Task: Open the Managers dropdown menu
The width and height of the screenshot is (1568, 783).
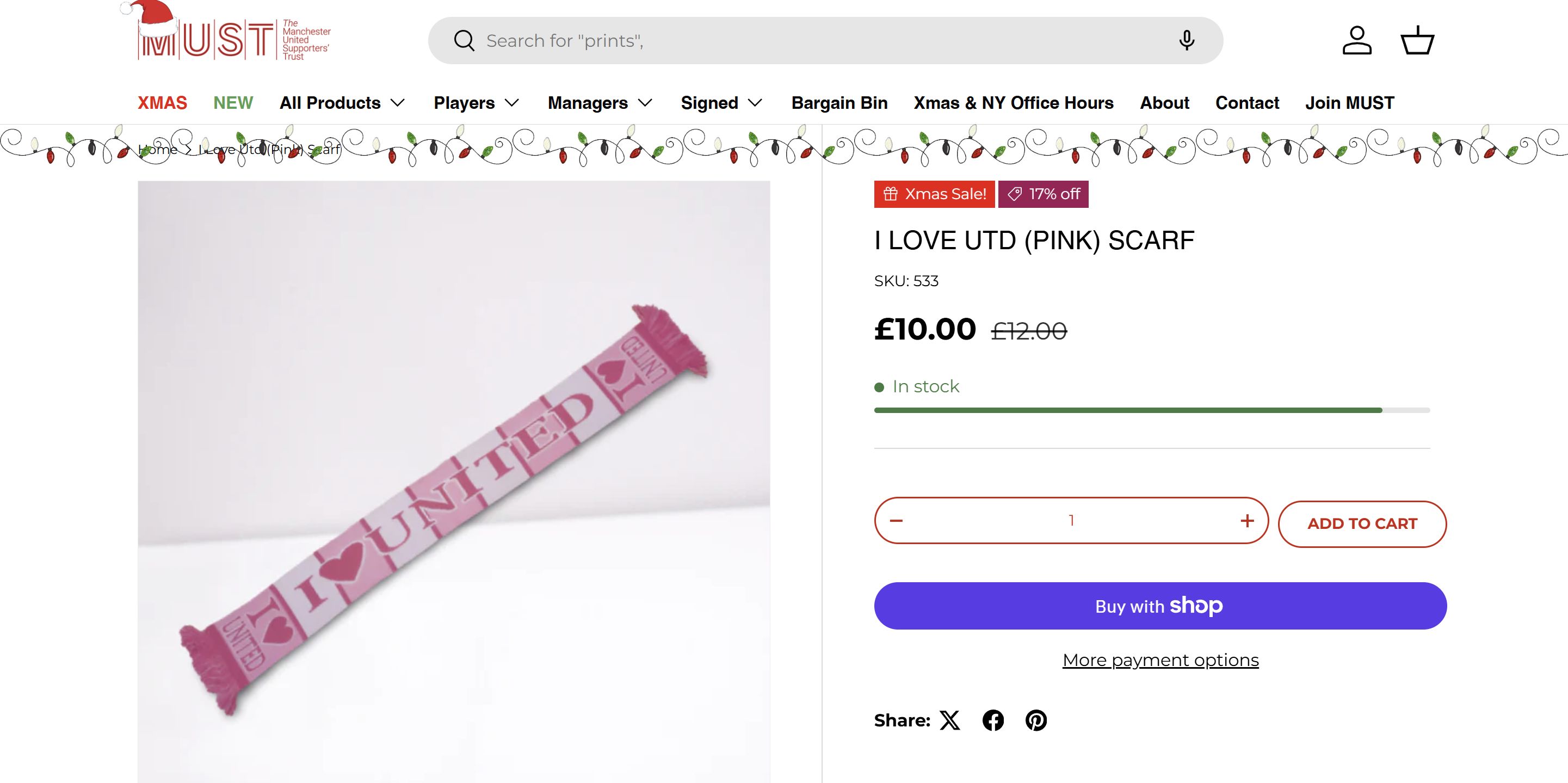Action: [x=600, y=103]
